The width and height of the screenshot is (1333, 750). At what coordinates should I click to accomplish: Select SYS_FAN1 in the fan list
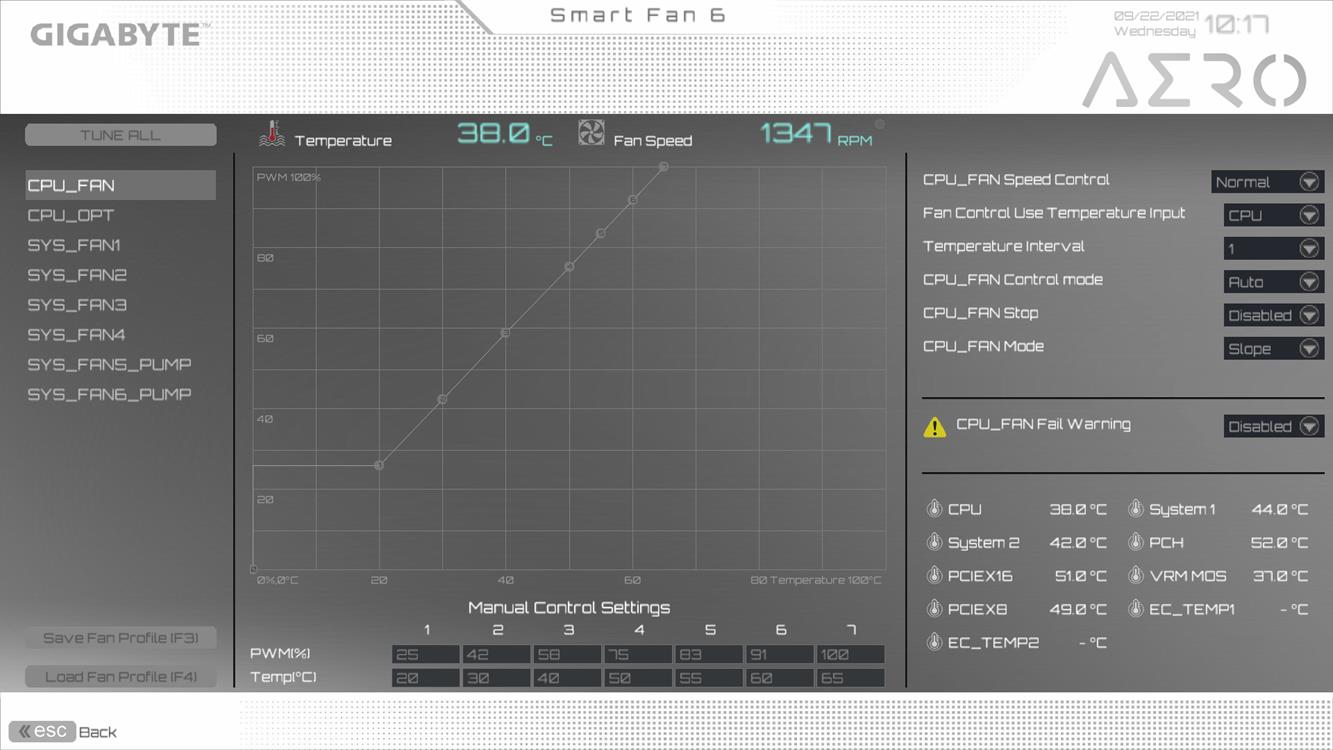pos(74,245)
